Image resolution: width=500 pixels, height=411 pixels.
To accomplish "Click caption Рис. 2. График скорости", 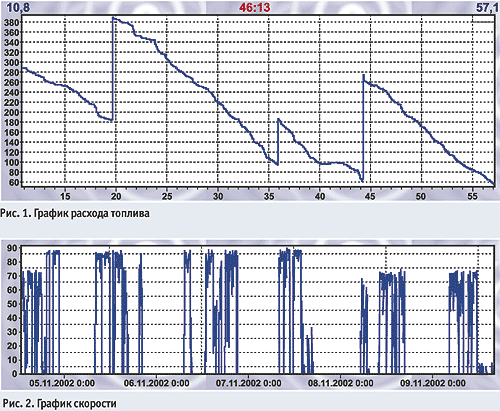I will [60, 404].
